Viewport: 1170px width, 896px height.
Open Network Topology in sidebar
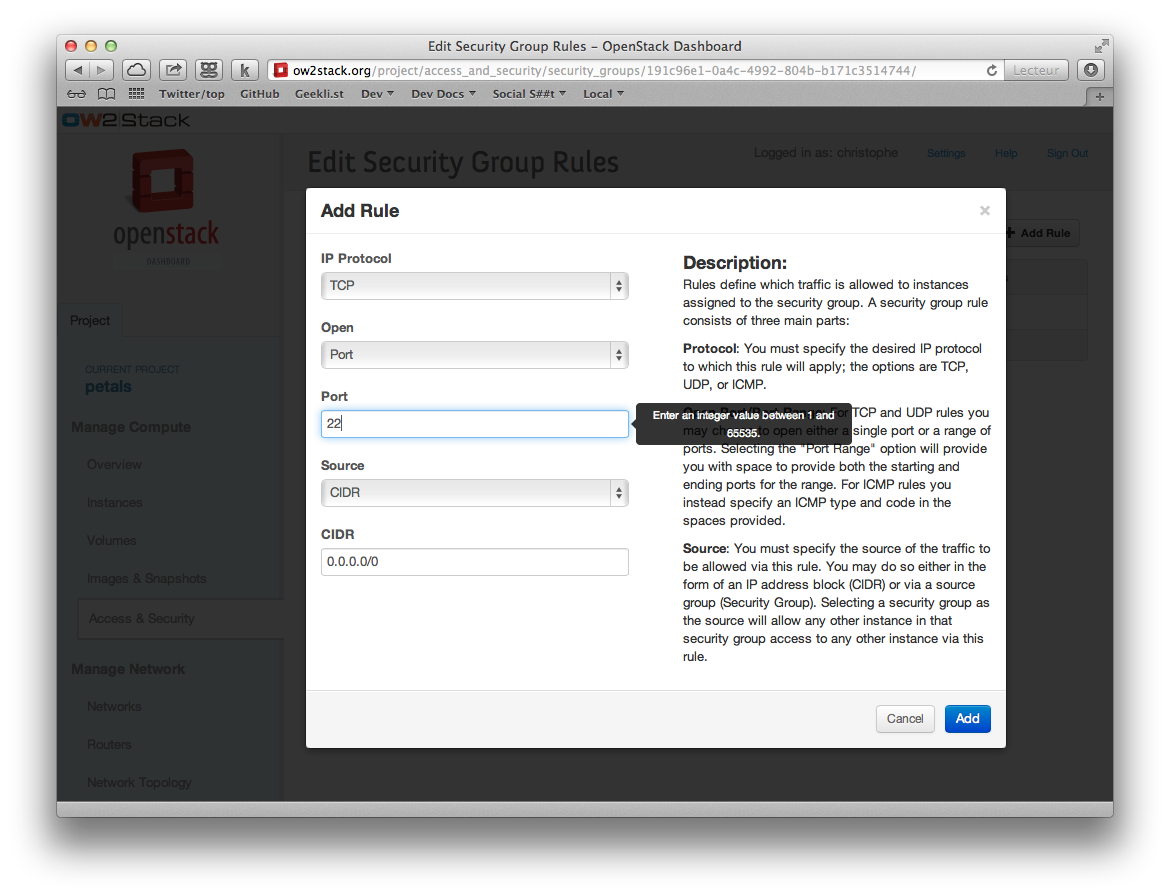pos(139,783)
